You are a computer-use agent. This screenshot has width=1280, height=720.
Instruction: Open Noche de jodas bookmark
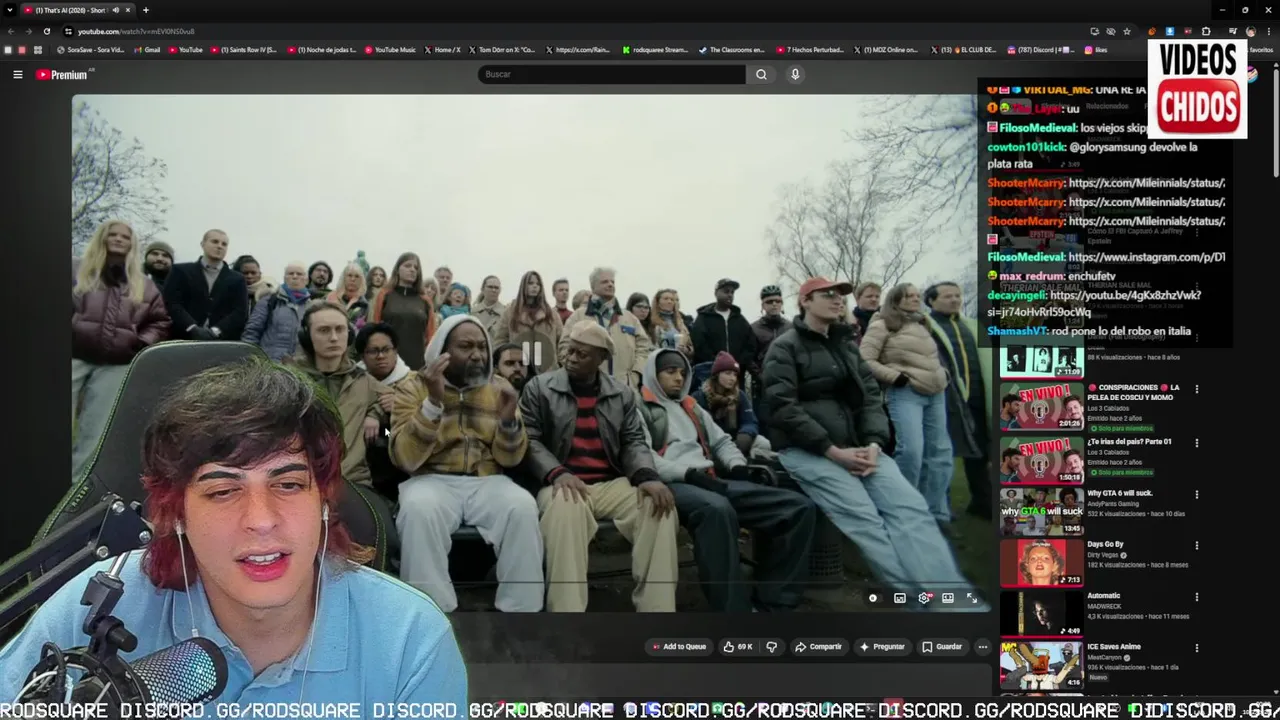coord(321,50)
